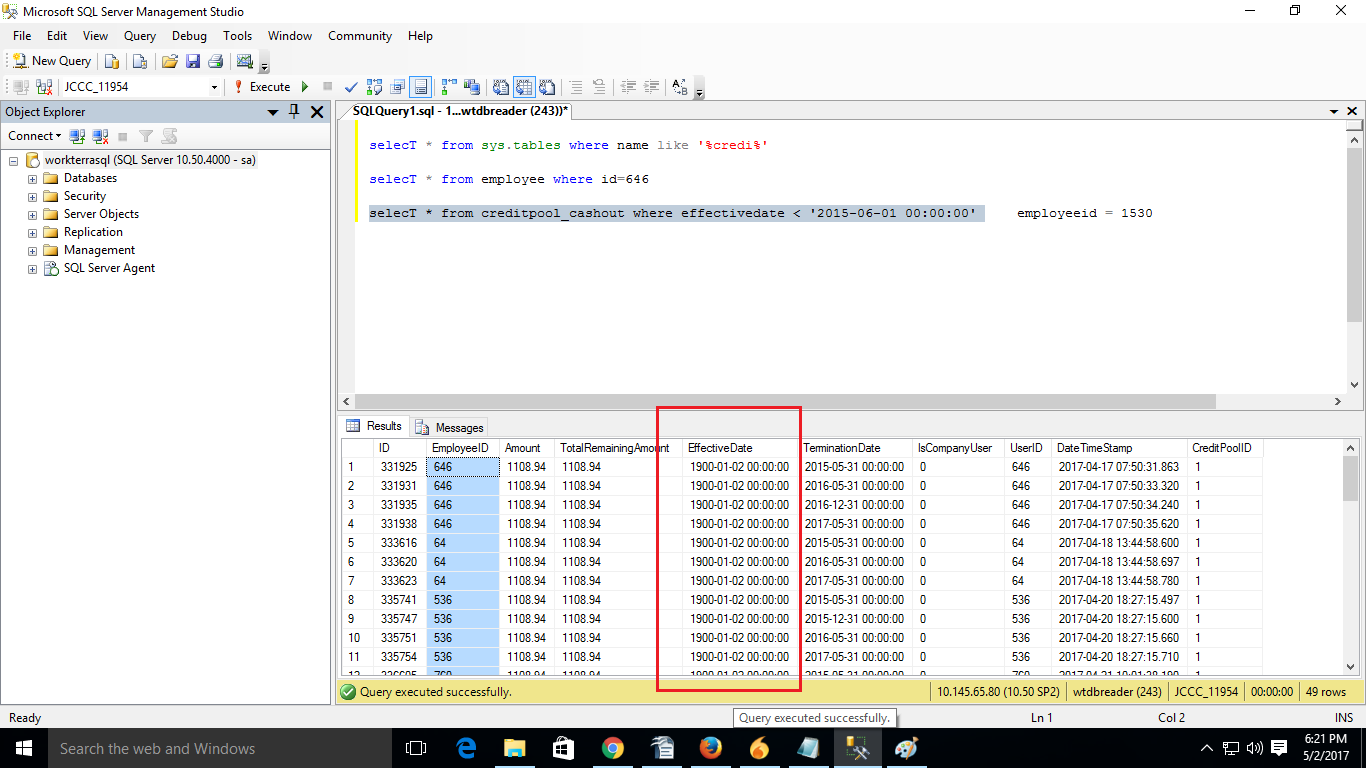1366x768 pixels.
Task: Select the Results tab
Action: [x=375, y=426]
